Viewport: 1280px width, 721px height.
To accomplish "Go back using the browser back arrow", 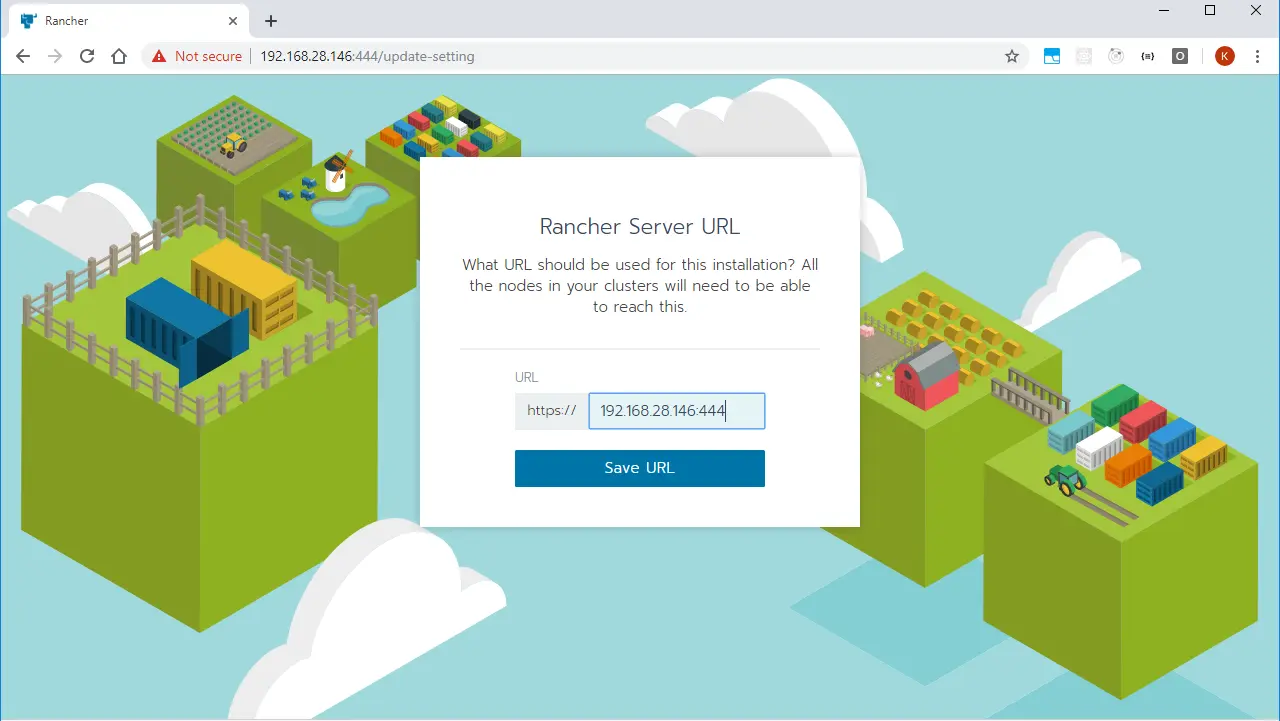I will tap(23, 57).
